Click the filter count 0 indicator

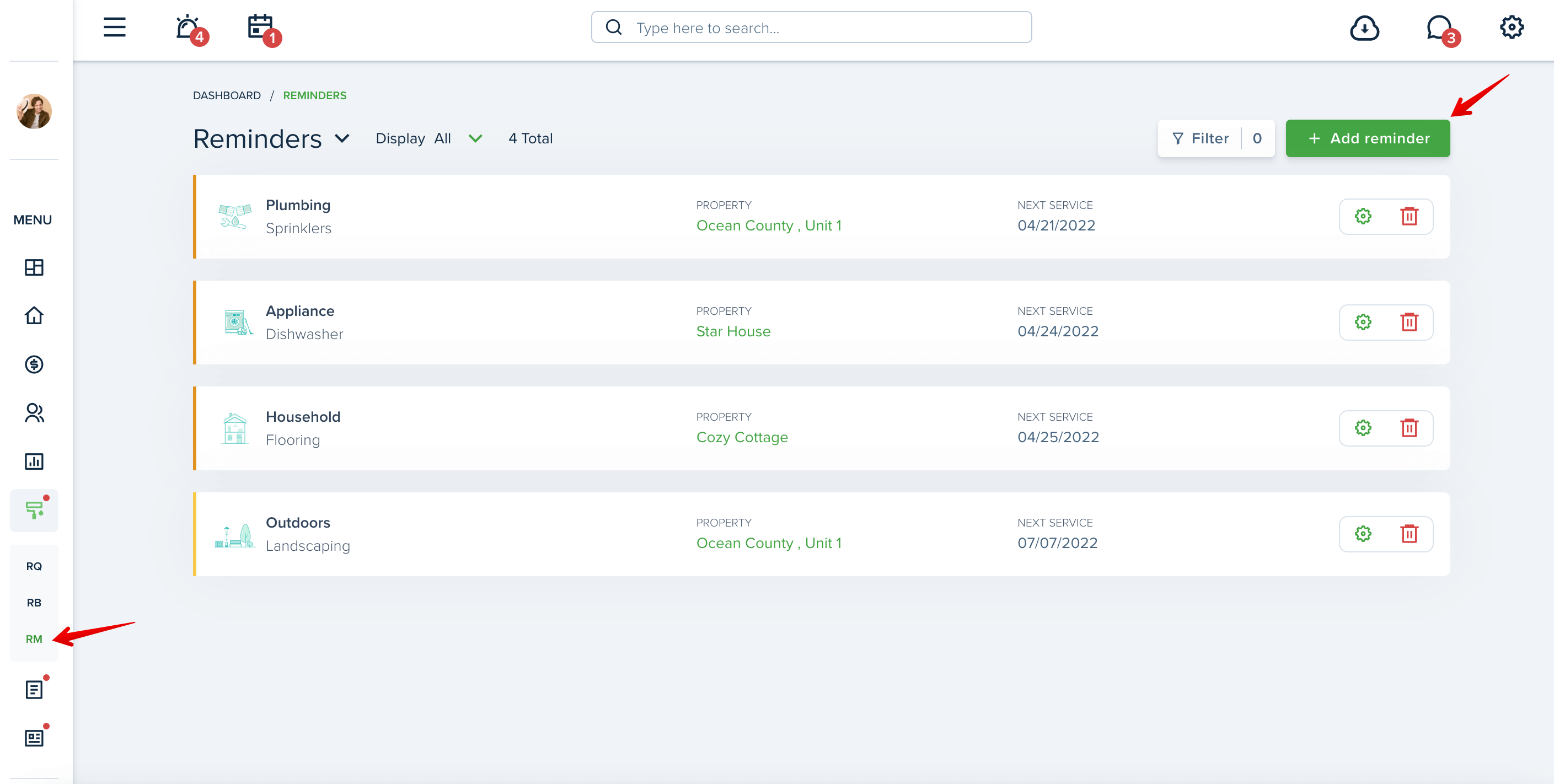point(1257,139)
